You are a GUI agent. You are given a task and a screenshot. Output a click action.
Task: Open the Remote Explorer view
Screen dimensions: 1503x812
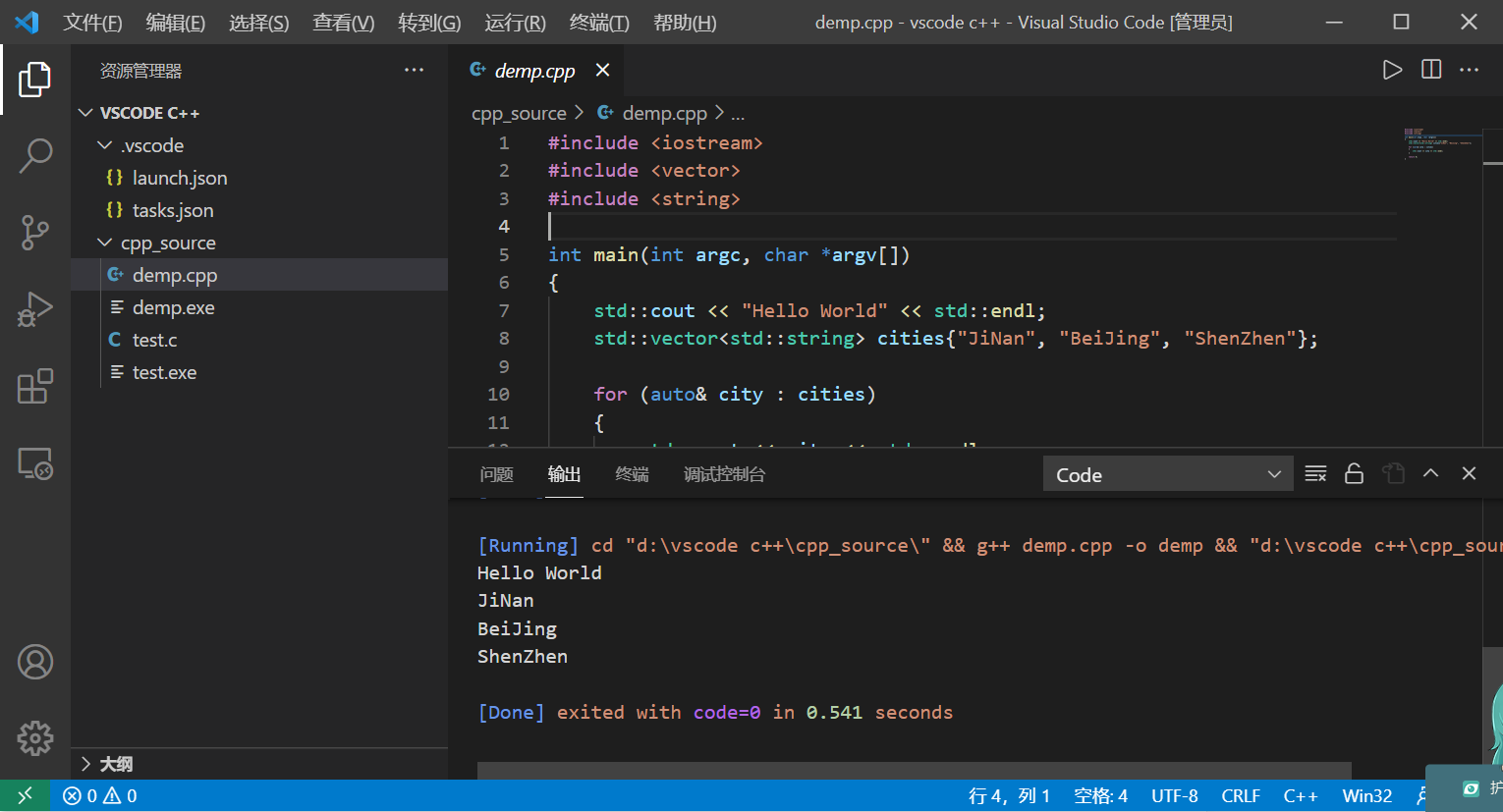pos(35,463)
